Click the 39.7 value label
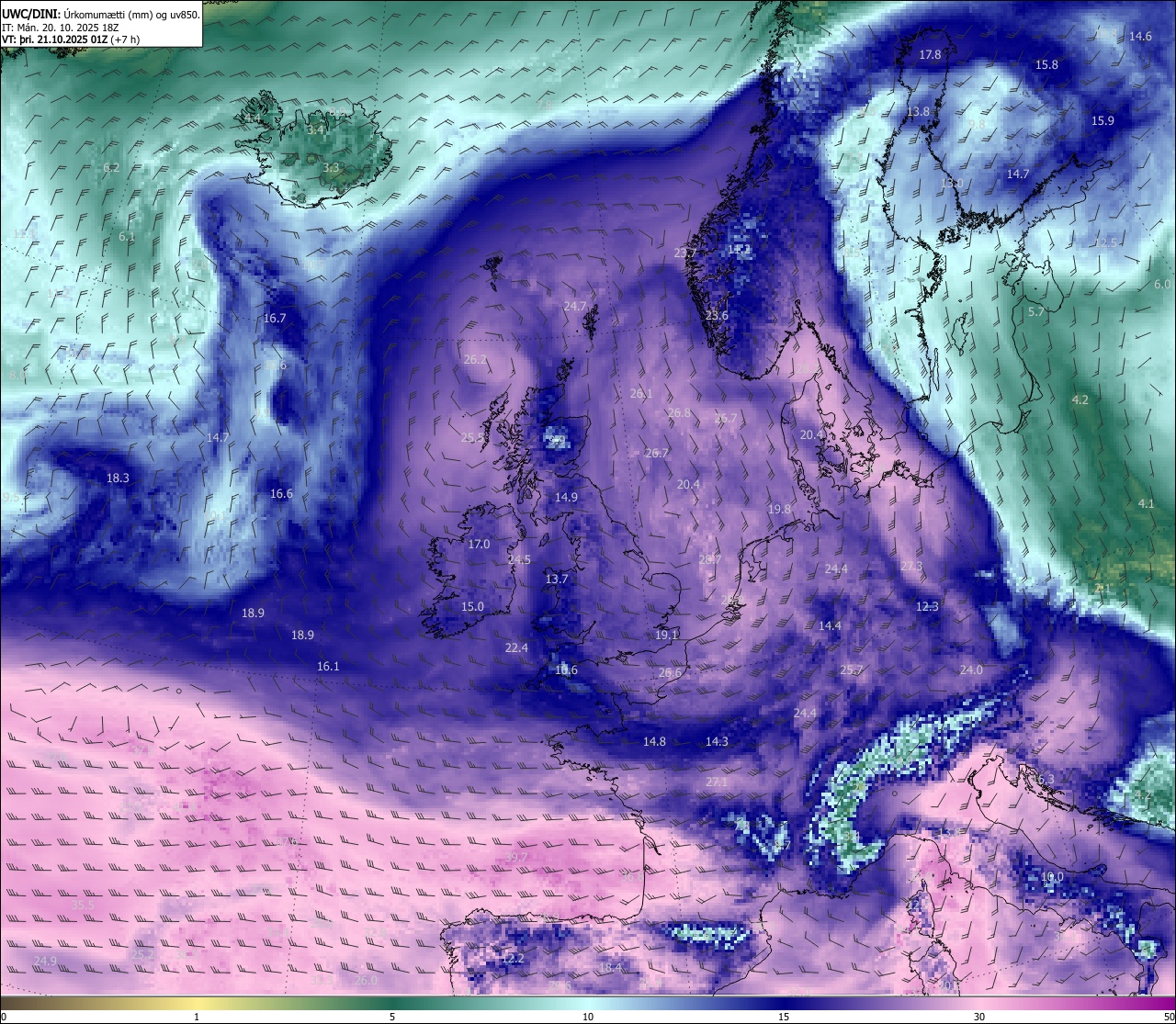1176x1024 pixels. point(516,858)
